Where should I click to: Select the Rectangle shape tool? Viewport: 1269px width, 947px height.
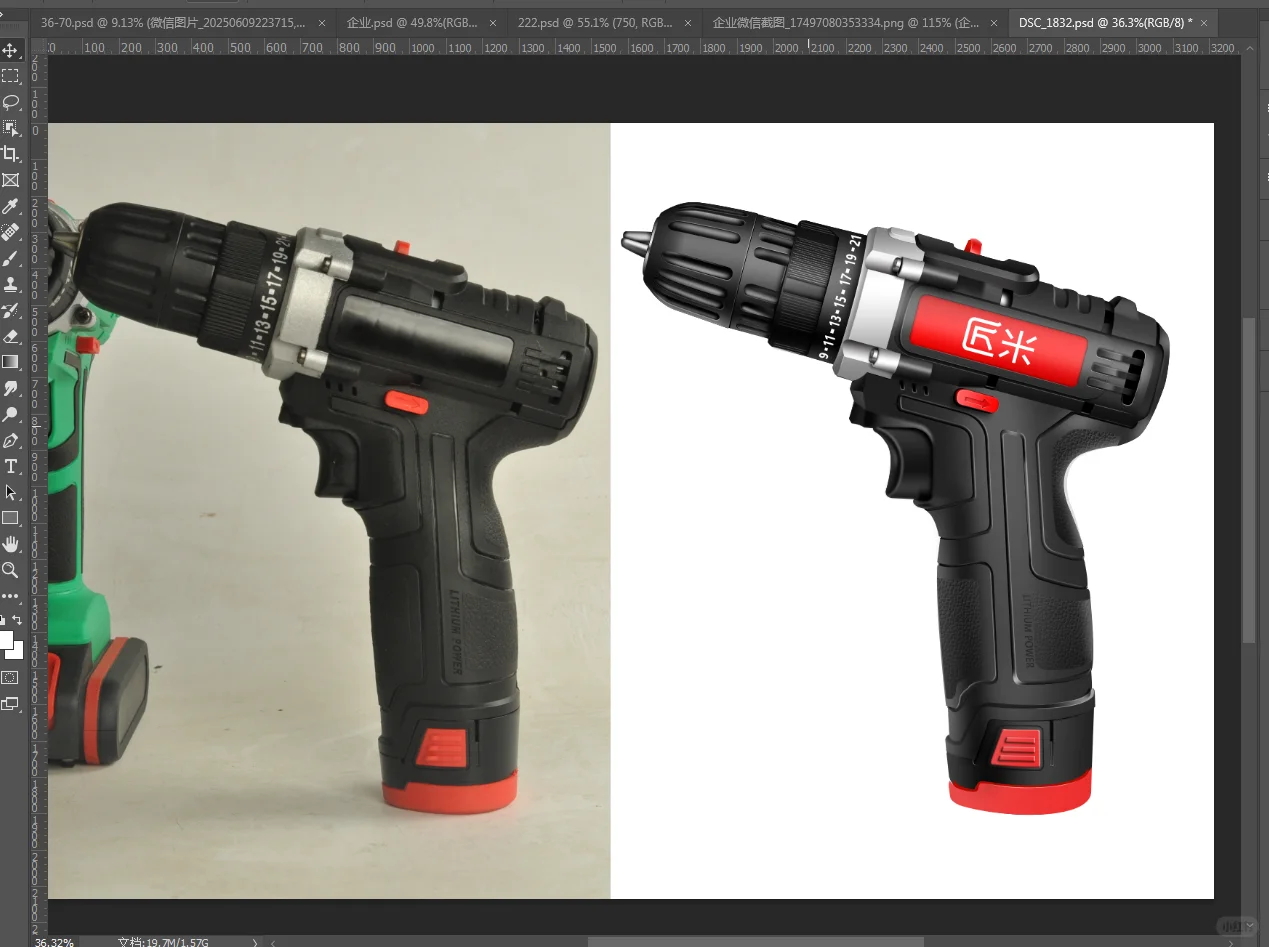tap(10, 518)
